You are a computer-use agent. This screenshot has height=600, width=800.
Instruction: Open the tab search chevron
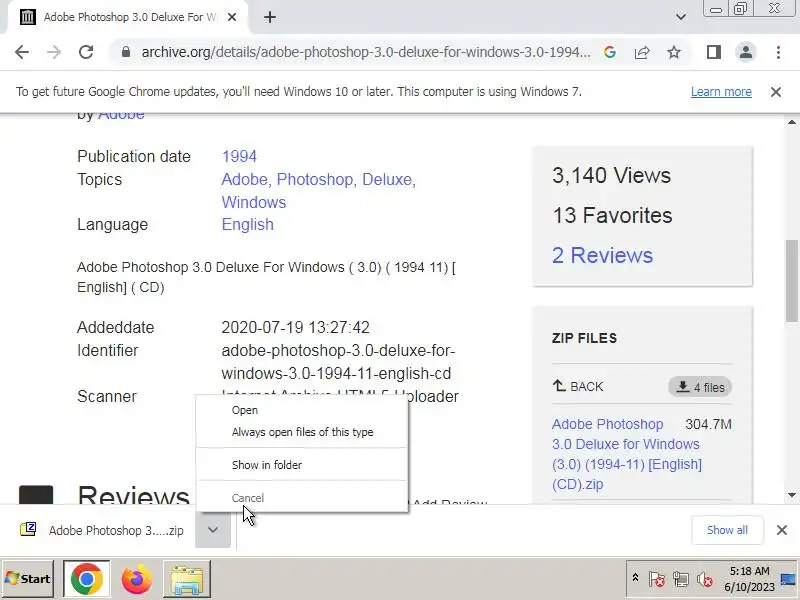pos(681,17)
